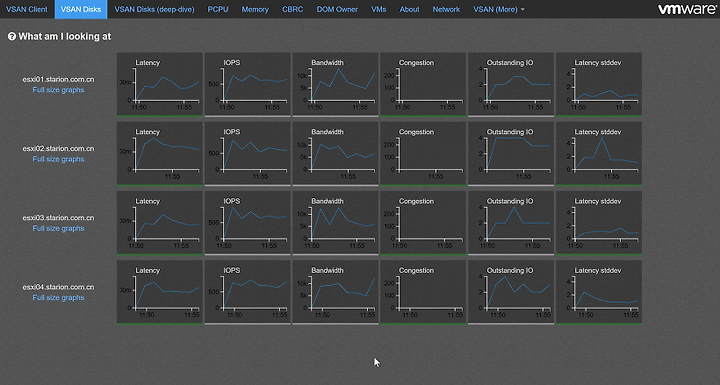Switch to VSAN Disks (deep-dive) tab
The image size is (720, 385).
pos(154,9)
